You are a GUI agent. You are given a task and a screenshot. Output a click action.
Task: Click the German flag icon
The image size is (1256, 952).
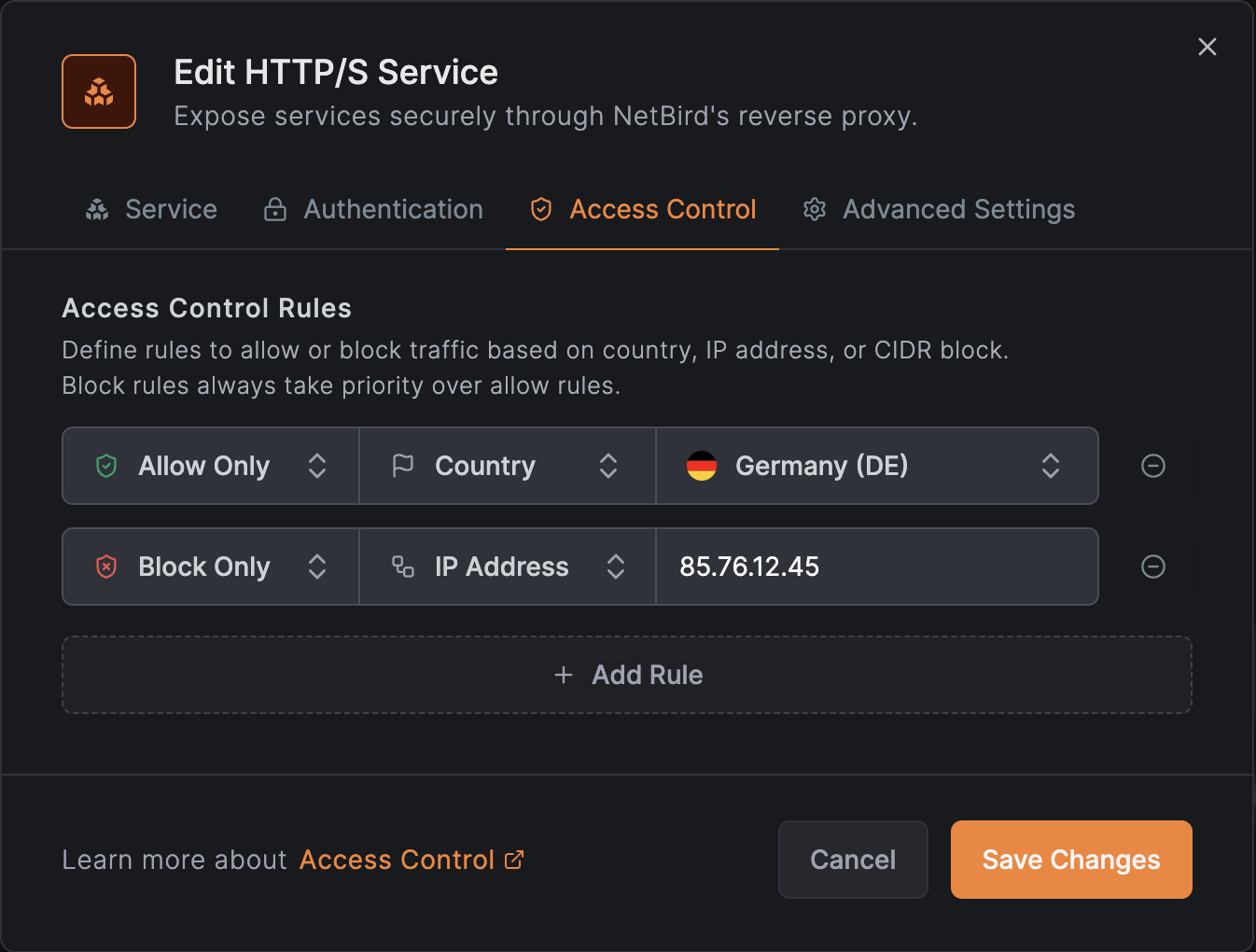701,466
